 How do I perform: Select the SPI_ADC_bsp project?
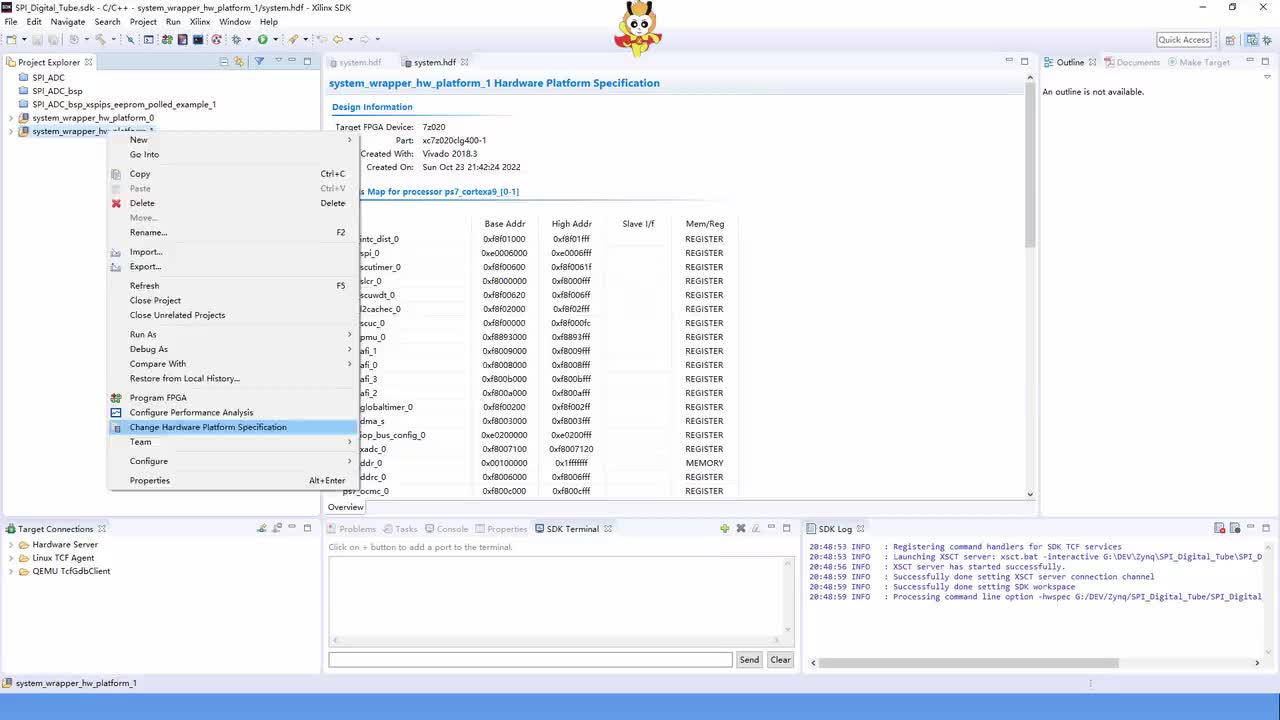pos(57,91)
